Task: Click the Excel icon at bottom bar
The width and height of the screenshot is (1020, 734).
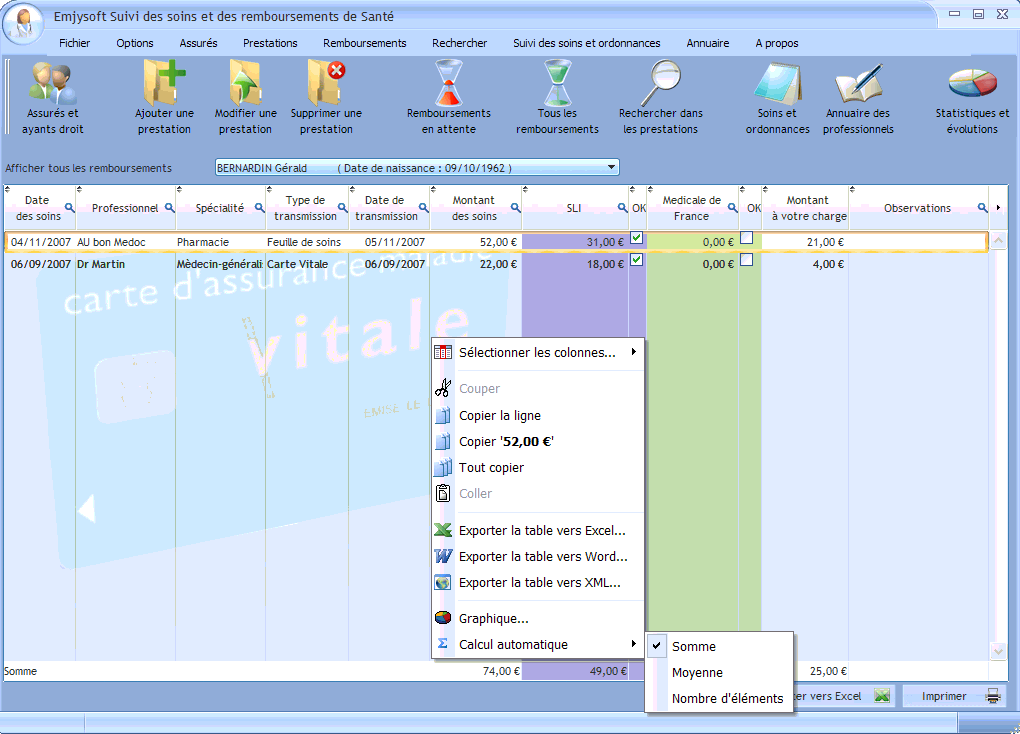Action: click(x=881, y=696)
